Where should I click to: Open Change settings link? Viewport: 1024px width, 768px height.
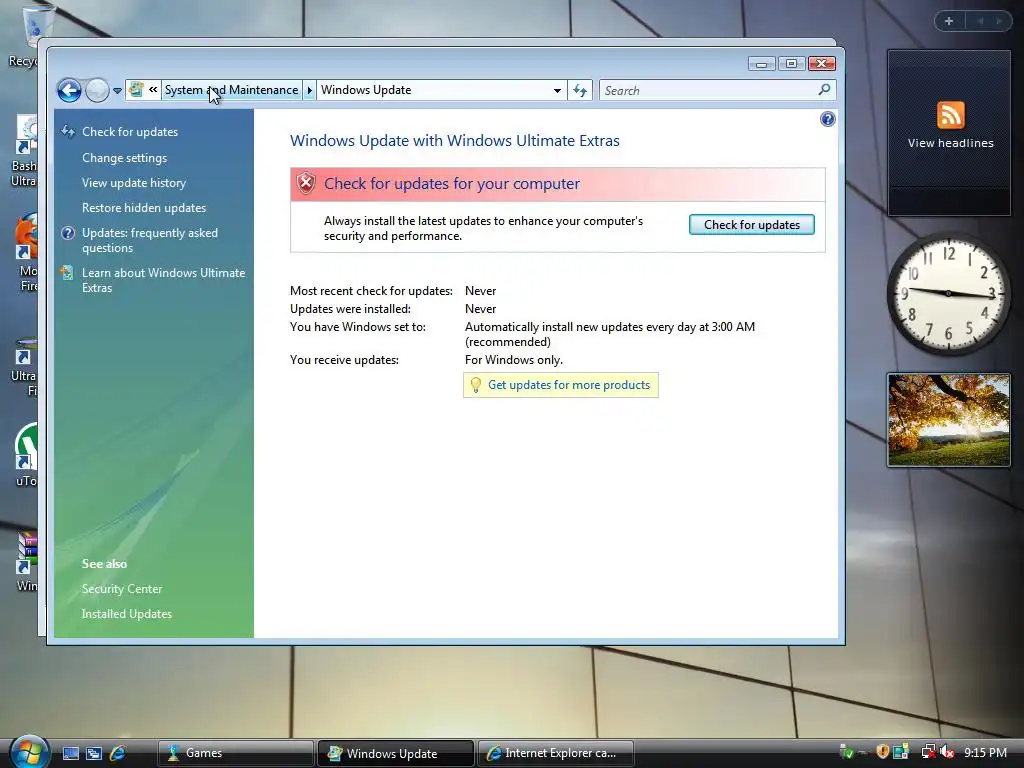[124, 158]
